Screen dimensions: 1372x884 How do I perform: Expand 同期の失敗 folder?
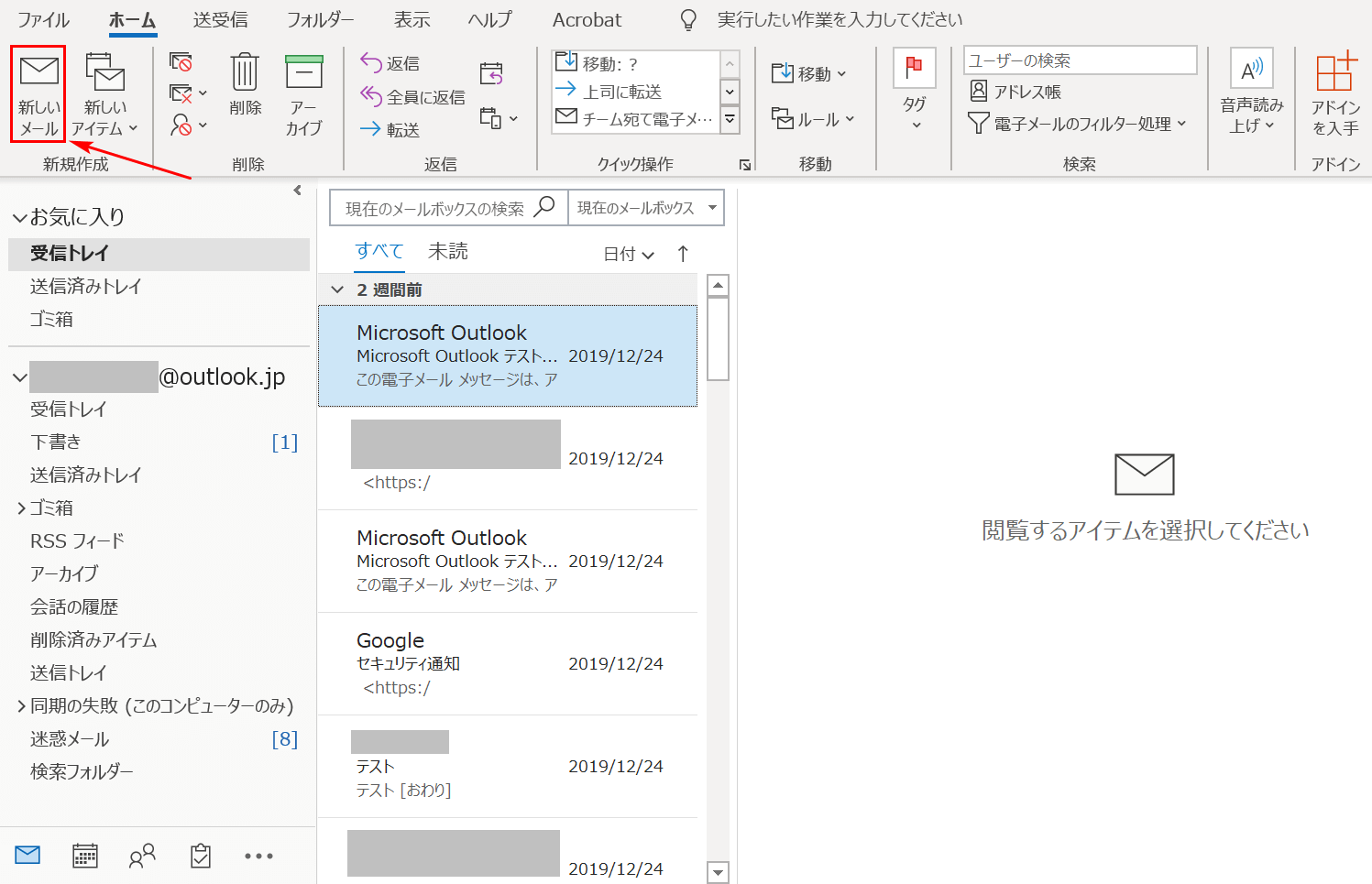coord(21,706)
